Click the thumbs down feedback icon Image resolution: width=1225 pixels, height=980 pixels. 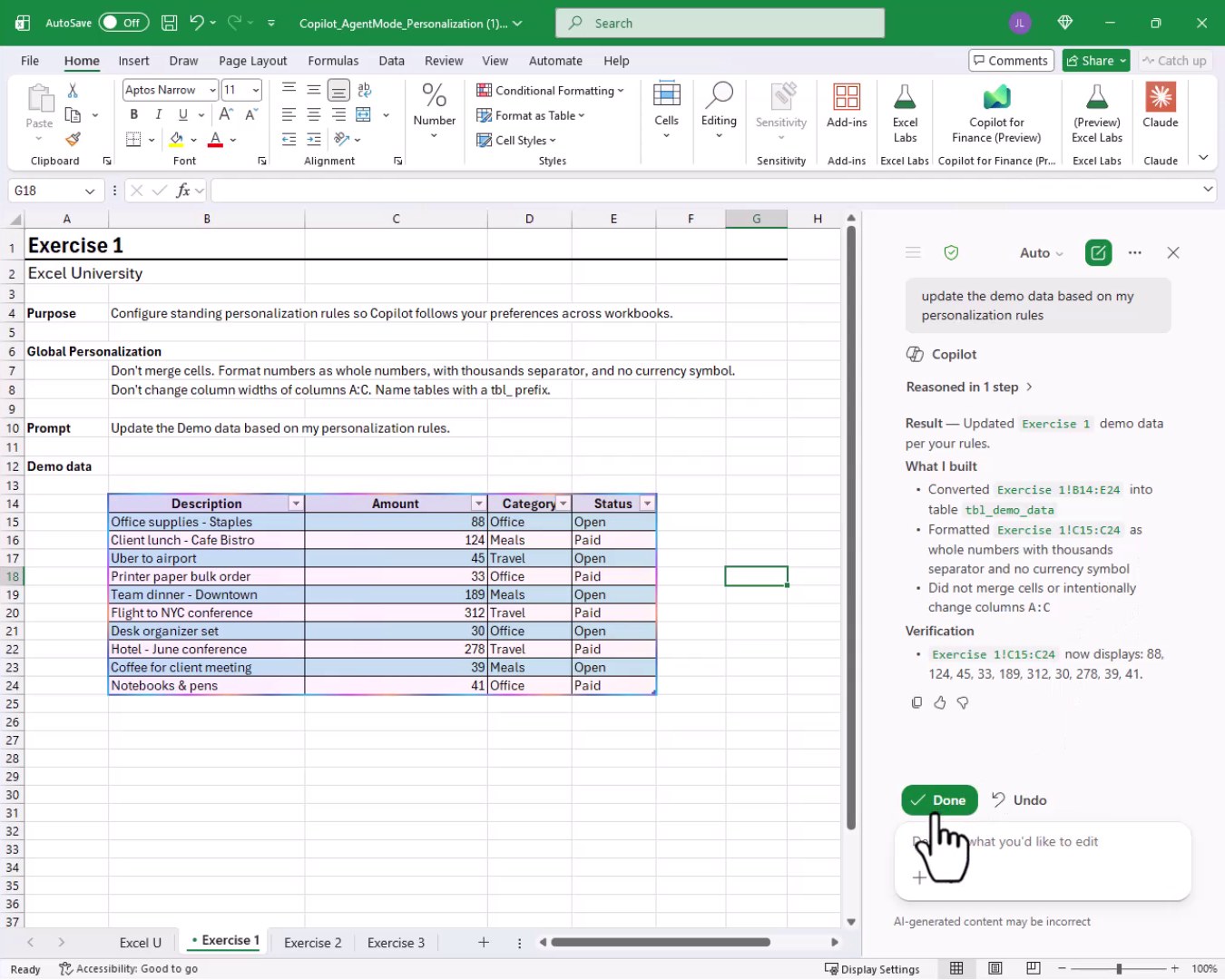[x=963, y=702]
